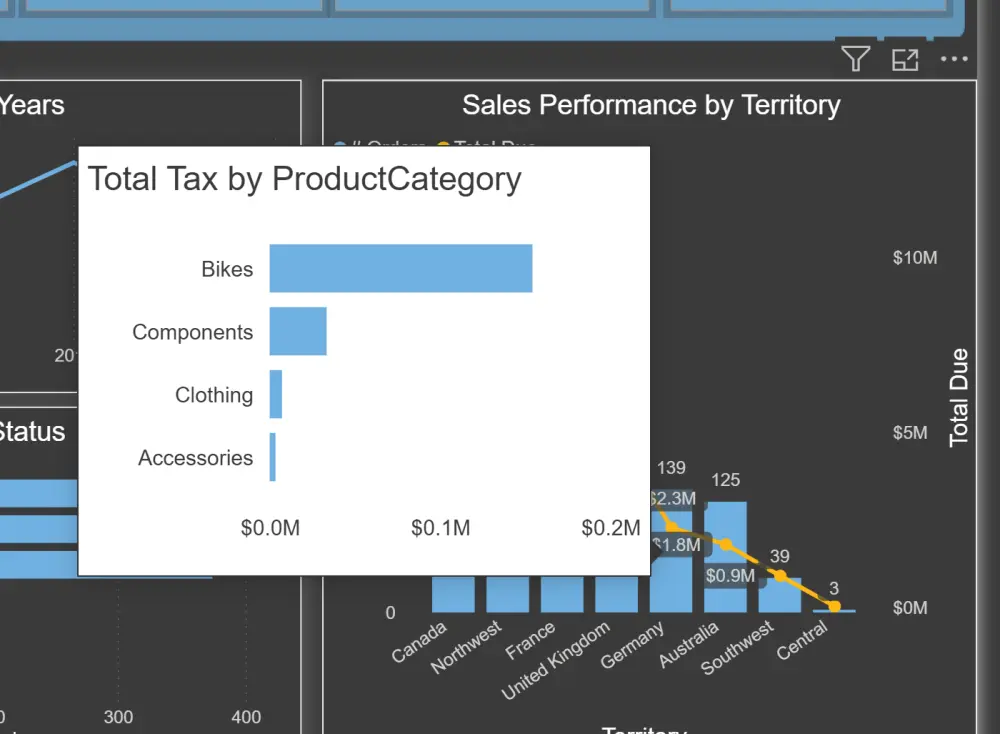Enter focus mode on Sales Performance by Territory

905,60
